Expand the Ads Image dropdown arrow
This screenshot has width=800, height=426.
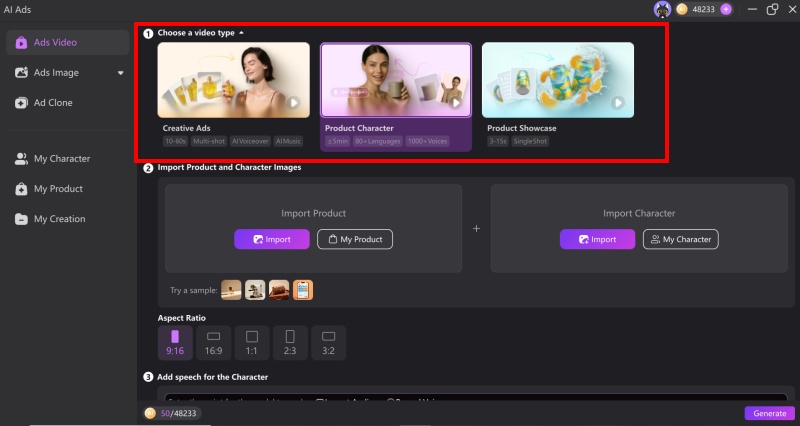[x=120, y=73]
